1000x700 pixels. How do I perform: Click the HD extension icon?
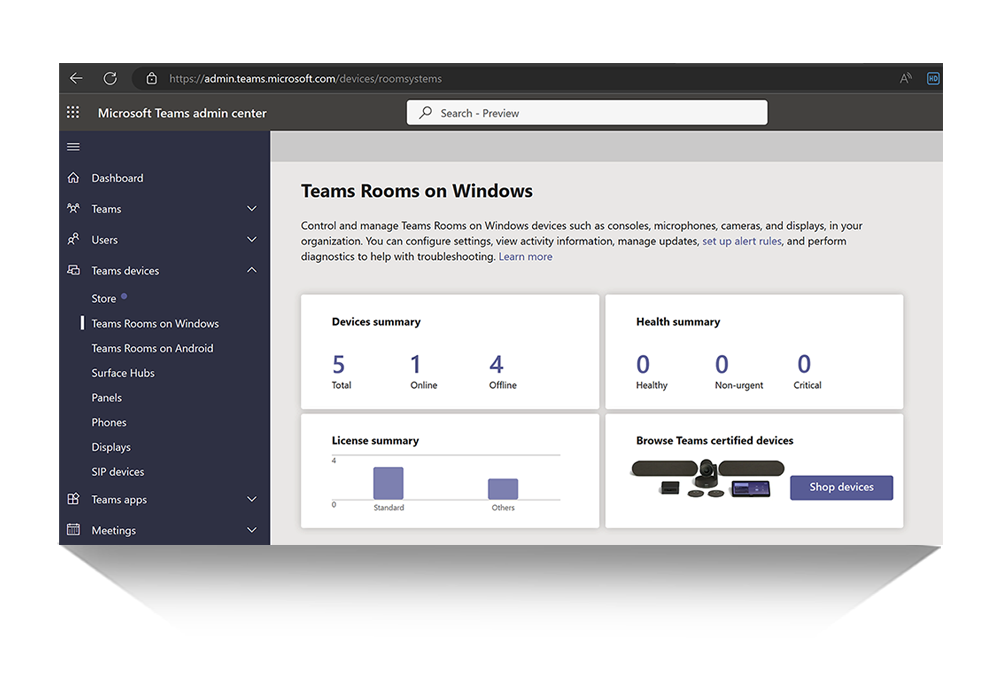click(933, 78)
